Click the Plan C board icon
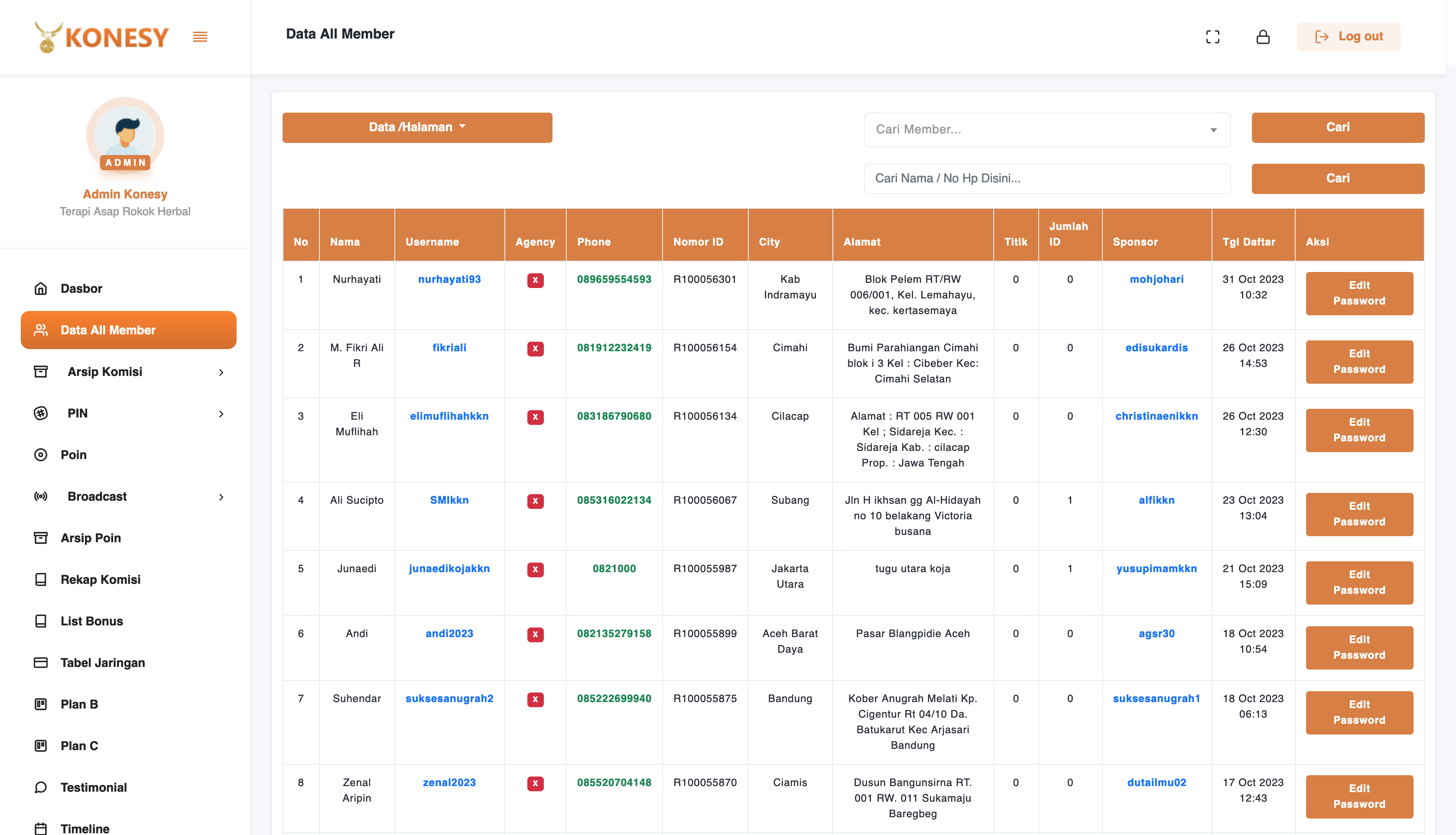The height and width of the screenshot is (835, 1456). coord(41,745)
